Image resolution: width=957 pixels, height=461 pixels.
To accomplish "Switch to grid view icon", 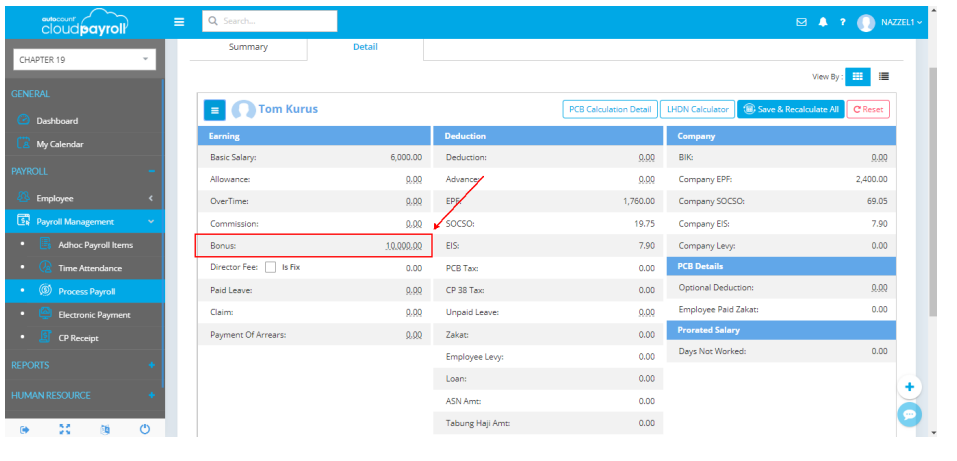I will (x=858, y=76).
